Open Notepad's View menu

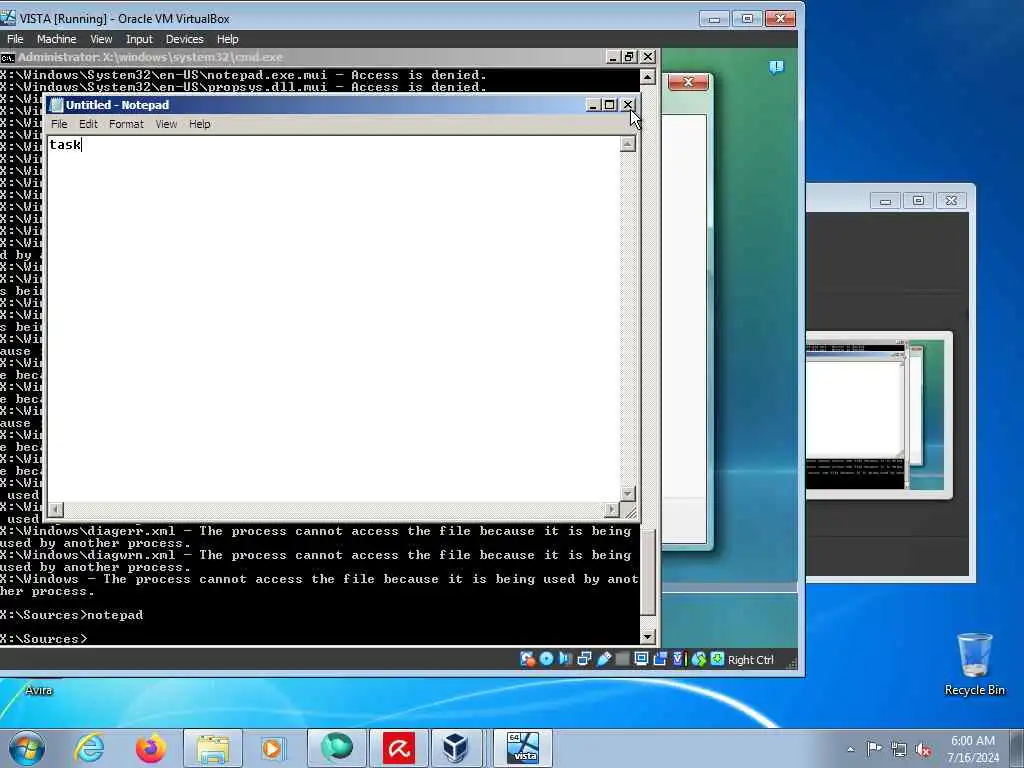(x=166, y=124)
